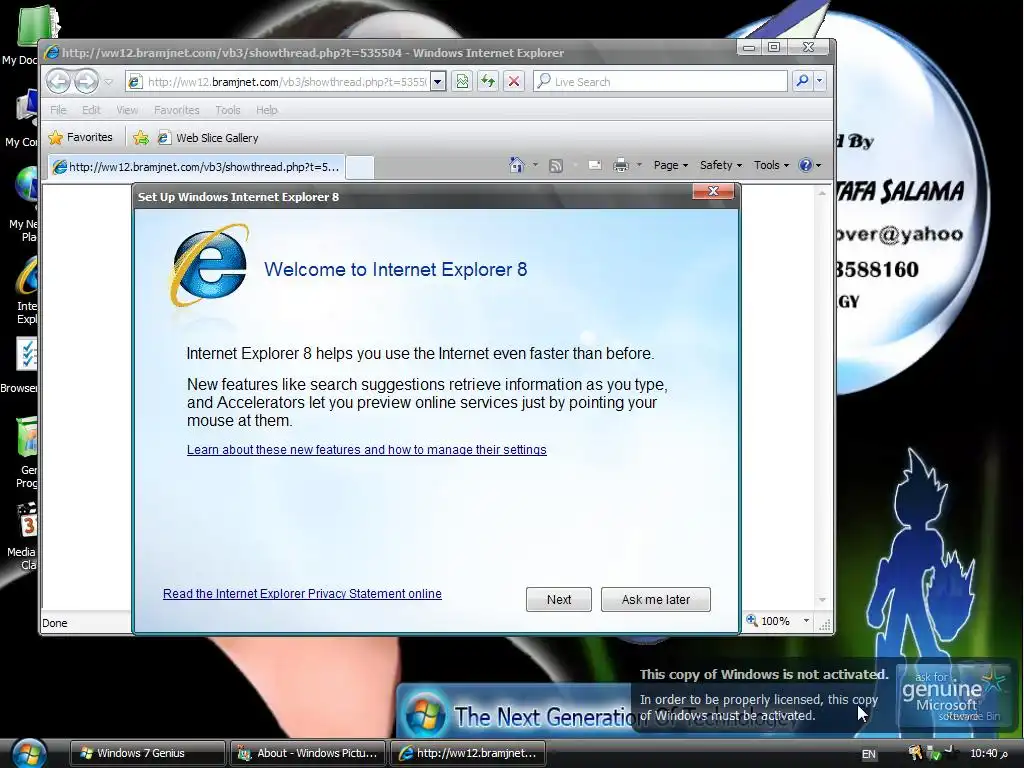
Task: Click the Windows Start orb
Action: (29, 753)
